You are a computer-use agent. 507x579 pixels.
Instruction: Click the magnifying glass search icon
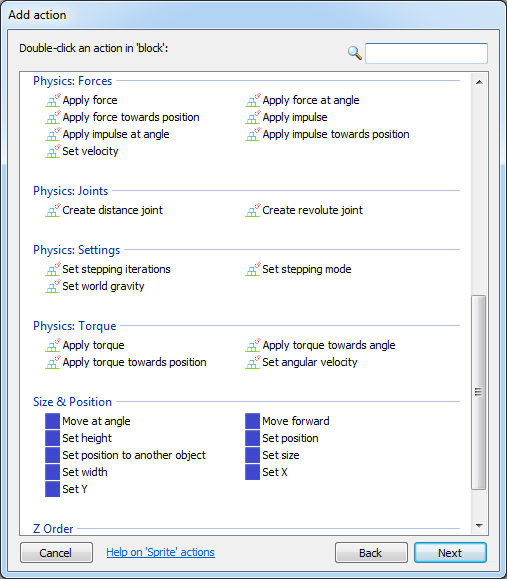pos(354,53)
